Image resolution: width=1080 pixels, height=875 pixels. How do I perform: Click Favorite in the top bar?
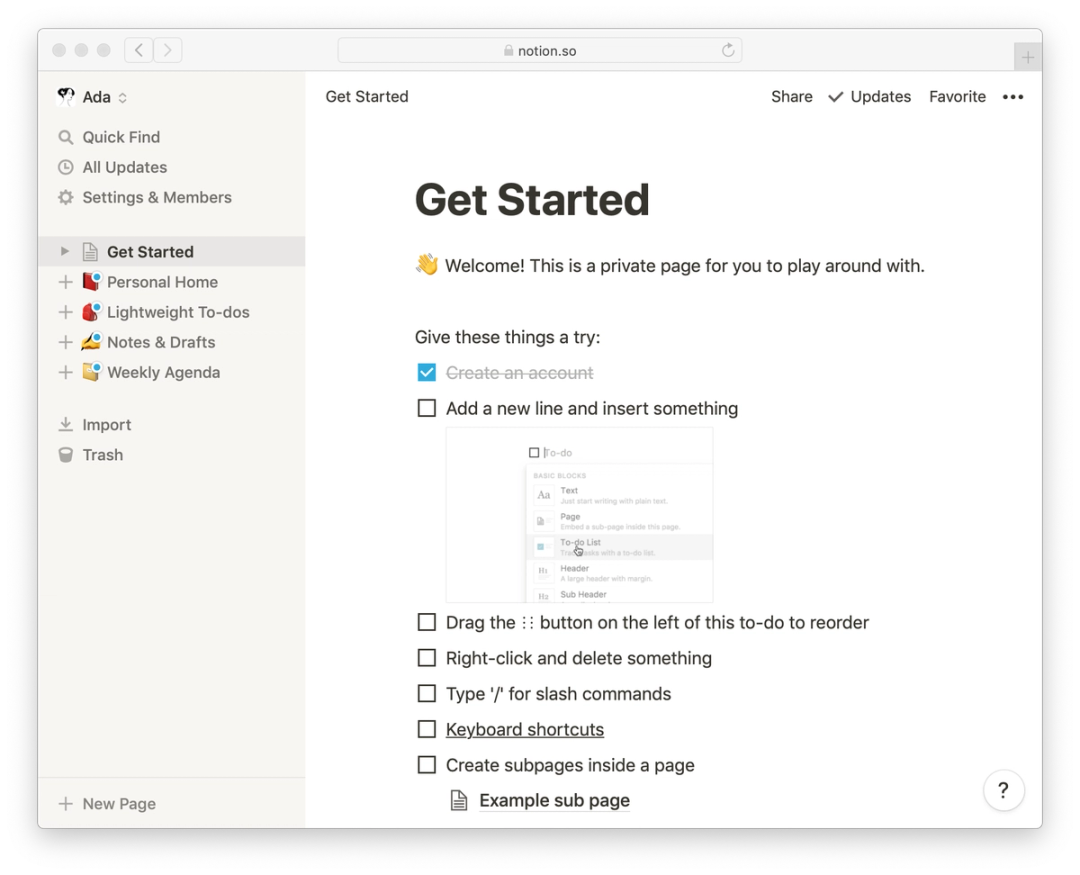pyautogui.click(x=957, y=96)
